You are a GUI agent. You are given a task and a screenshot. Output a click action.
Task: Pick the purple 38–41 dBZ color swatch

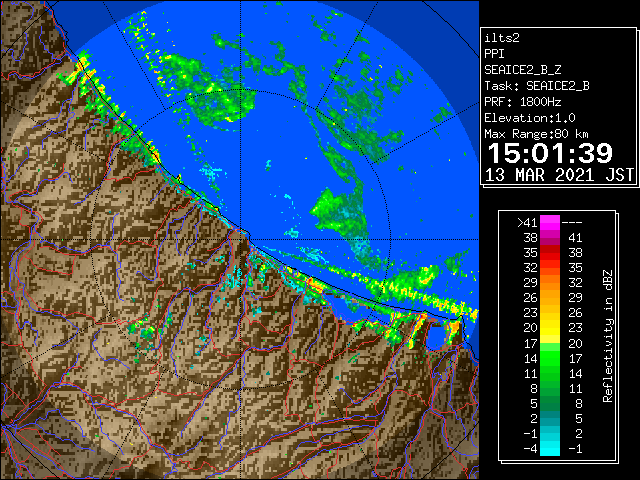[x=550, y=238]
